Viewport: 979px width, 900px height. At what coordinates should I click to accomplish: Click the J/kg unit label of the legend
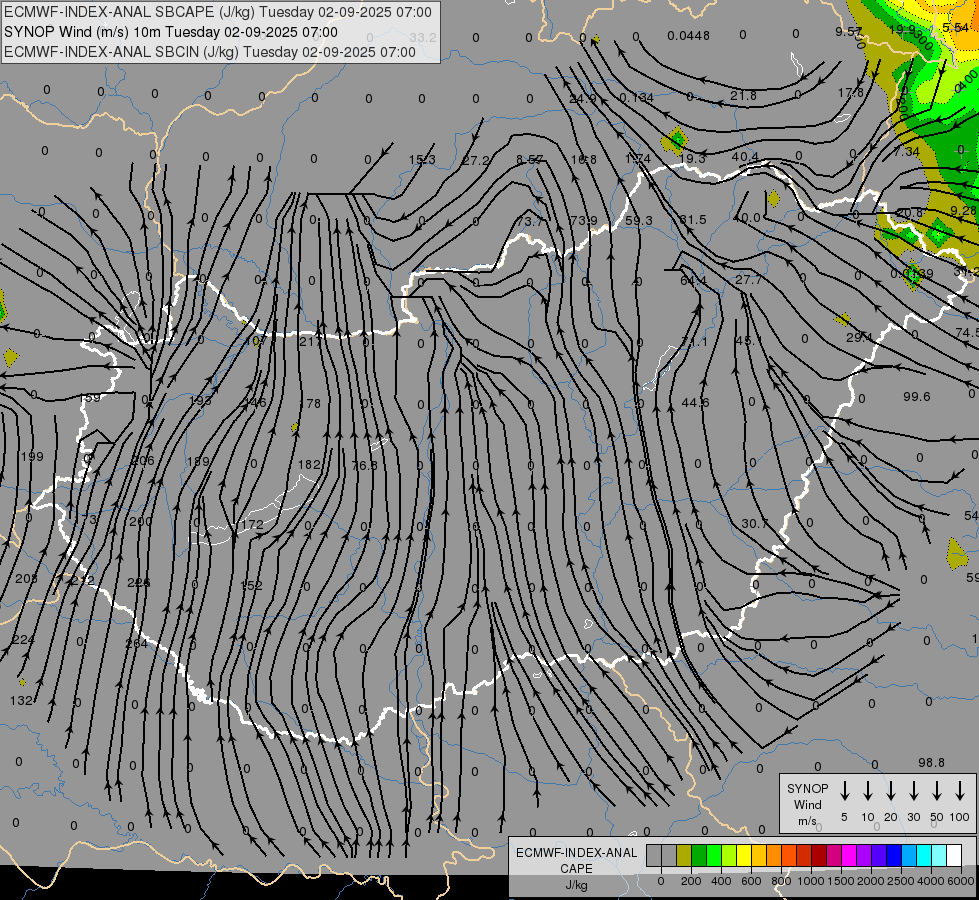576,885
